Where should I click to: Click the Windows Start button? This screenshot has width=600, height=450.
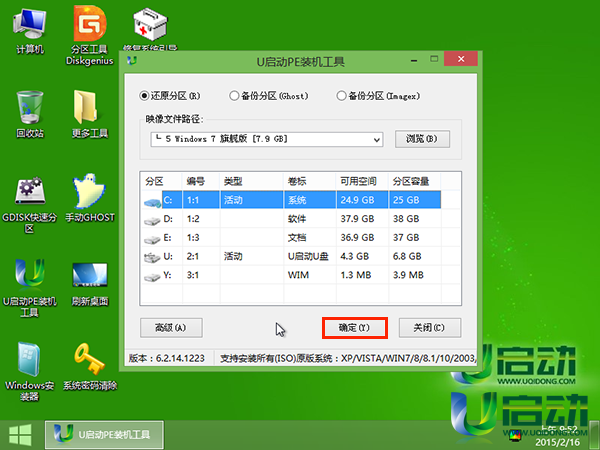(20, 435)
